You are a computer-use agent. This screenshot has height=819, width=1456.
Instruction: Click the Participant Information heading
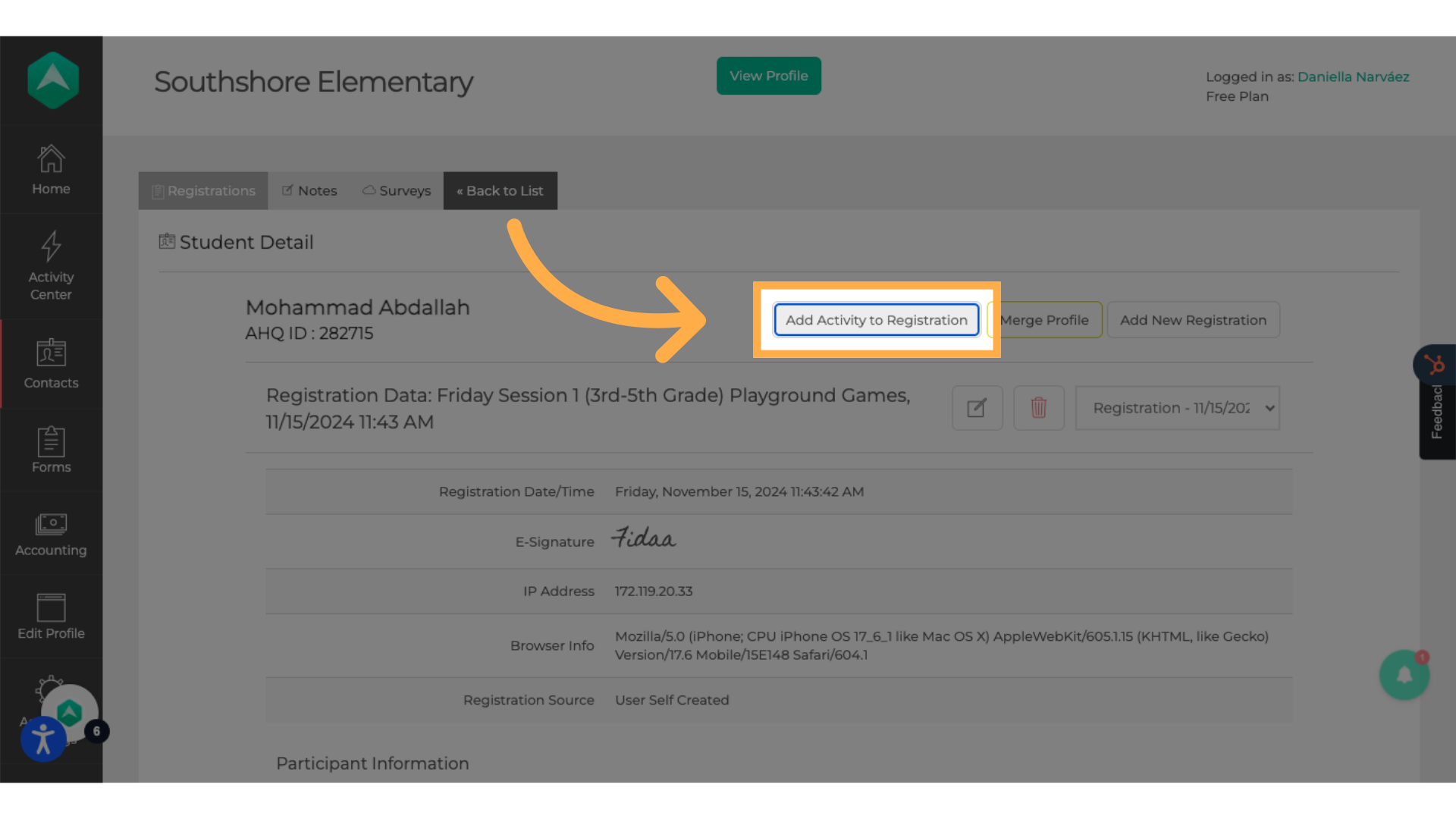click(372, 764)
